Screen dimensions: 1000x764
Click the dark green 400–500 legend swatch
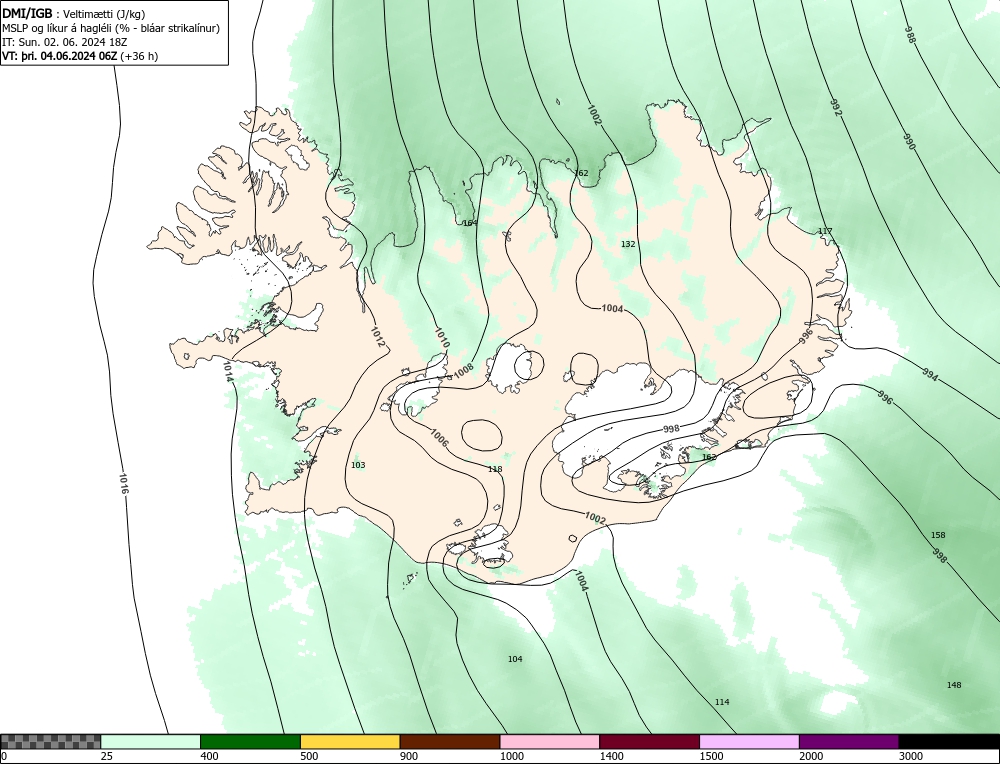(x=250, y=742)
